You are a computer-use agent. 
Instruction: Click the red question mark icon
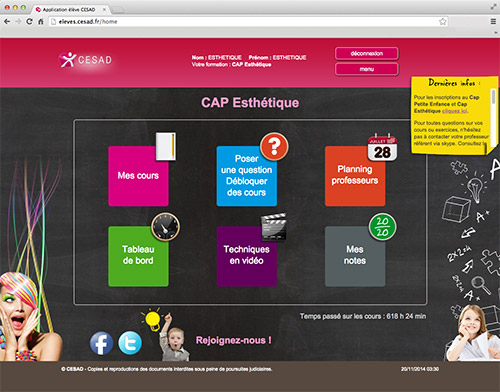point(274,146)
